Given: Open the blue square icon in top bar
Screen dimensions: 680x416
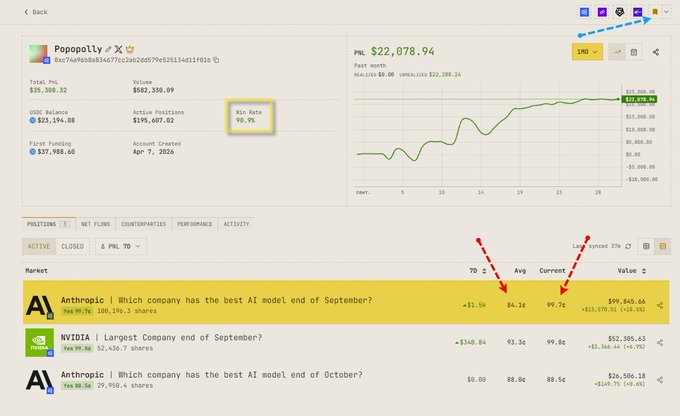Looking at the screenshot, I should point(584,12).
